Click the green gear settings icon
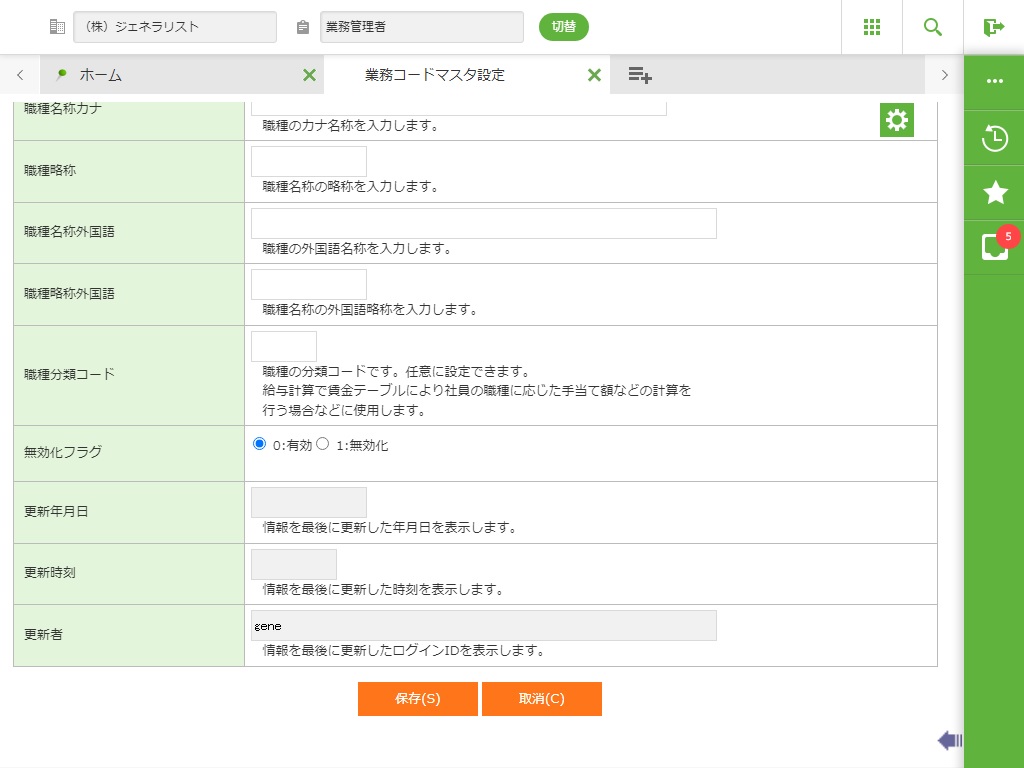The image size is (1024, 768). pyautogui.click(x=896, y=120)
